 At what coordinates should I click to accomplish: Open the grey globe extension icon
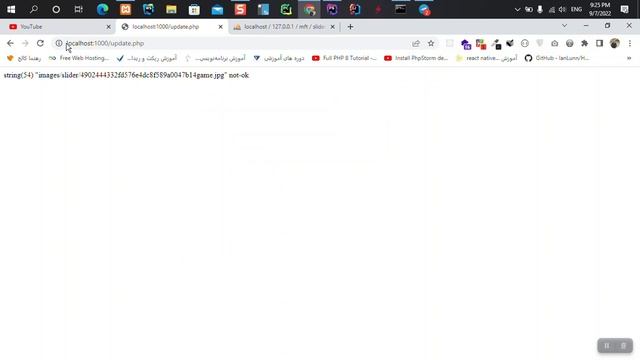[569, 43]
